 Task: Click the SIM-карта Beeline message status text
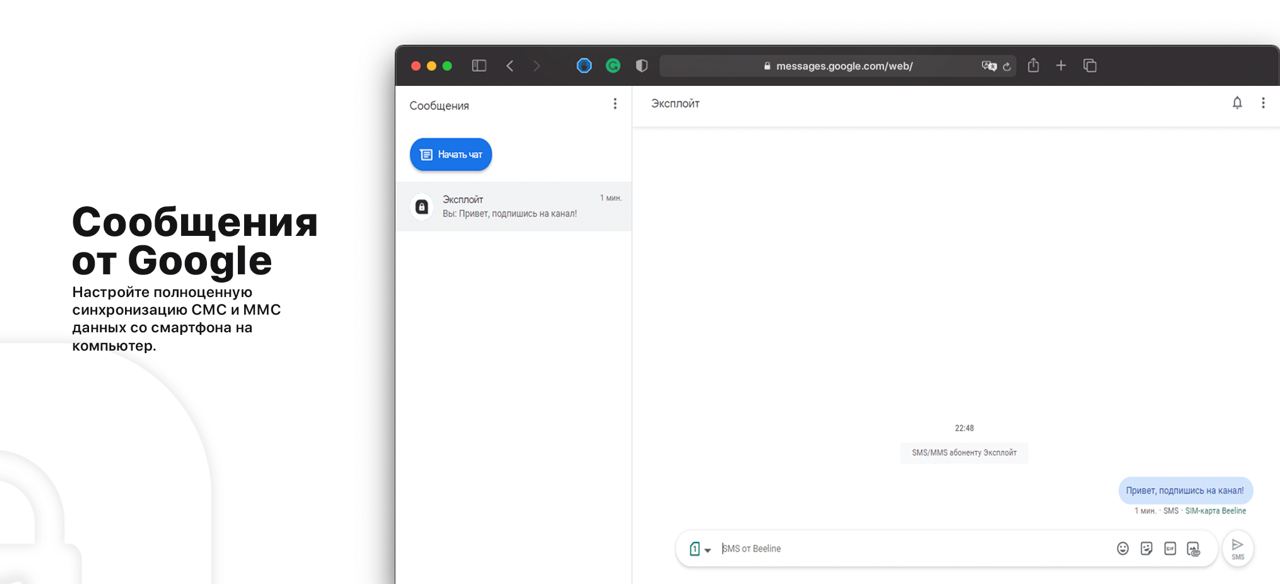click(1216, 511)
